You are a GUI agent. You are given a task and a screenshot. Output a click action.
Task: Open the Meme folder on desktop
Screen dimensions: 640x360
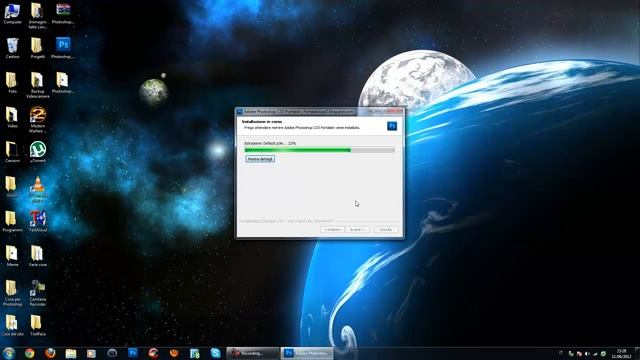(x=12, y=256)
